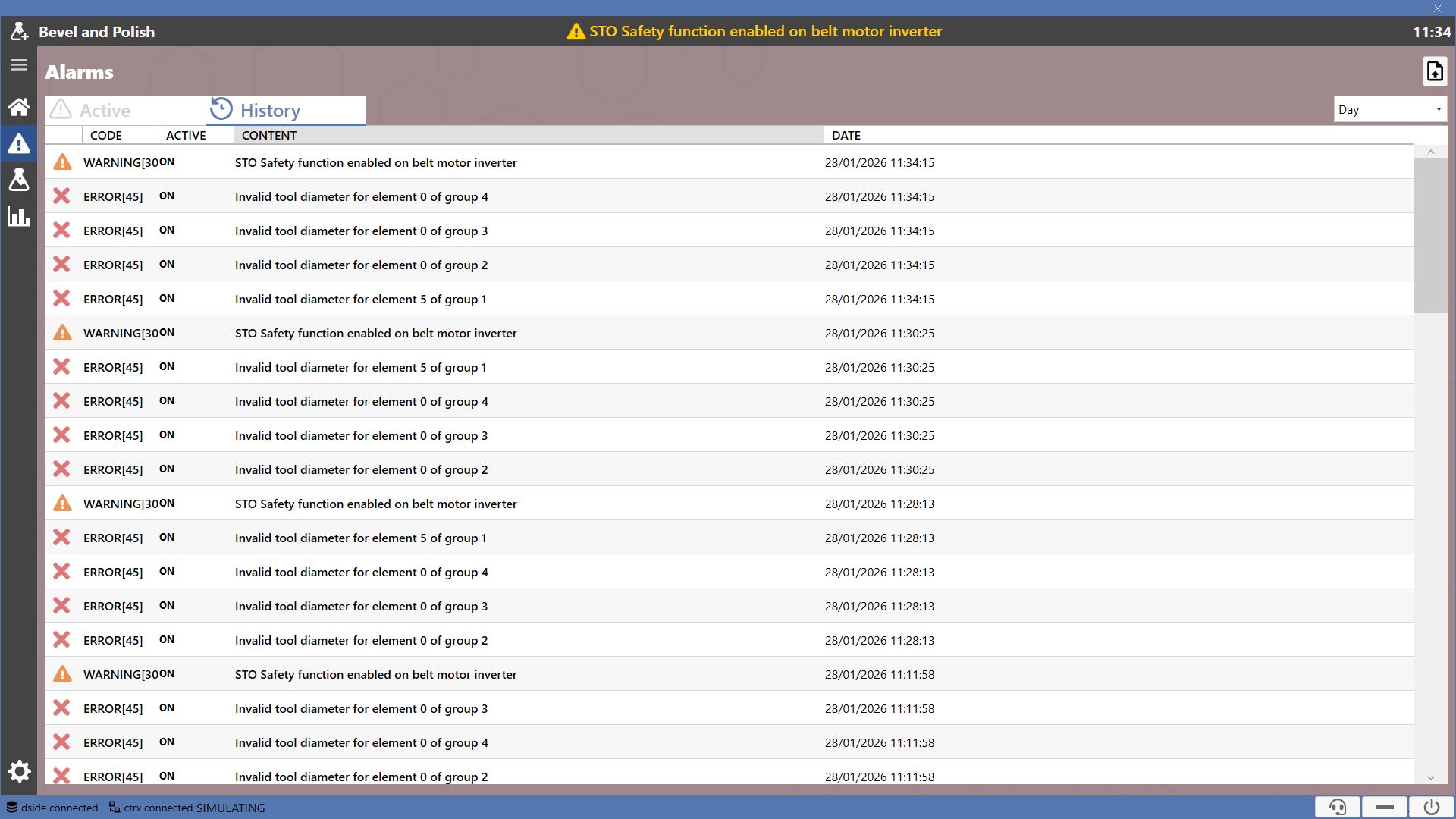Viewport: 1456px width, 819px height.
Task: Click ERROR[45] code of 11:11:58 group 3 row
Action: (x=113, y=708)
